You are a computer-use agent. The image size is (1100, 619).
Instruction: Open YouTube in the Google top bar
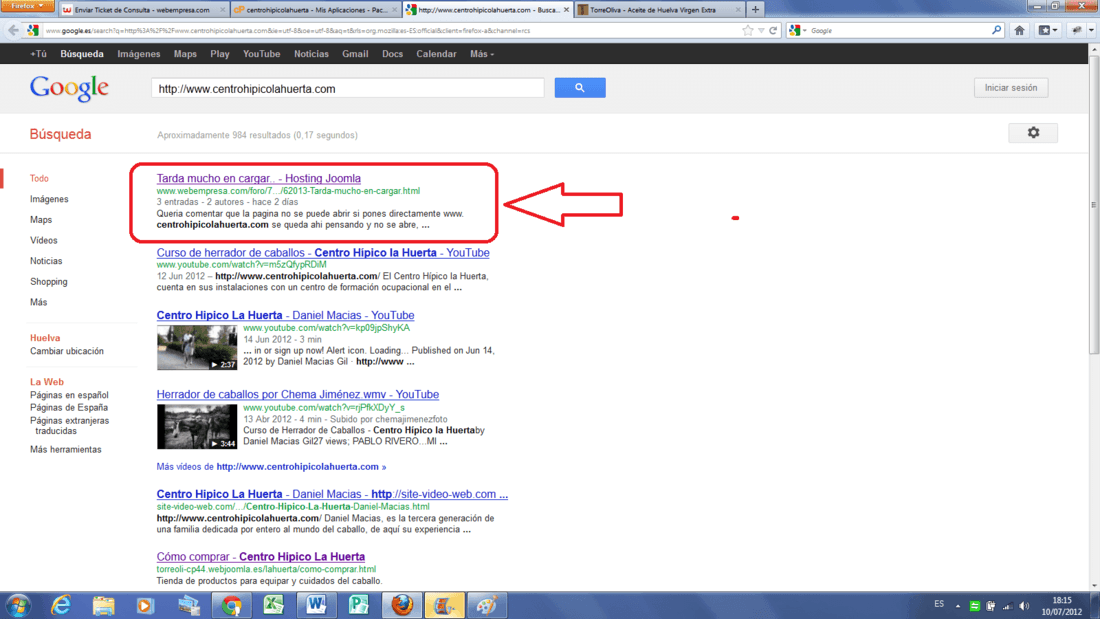pos(262,54)
